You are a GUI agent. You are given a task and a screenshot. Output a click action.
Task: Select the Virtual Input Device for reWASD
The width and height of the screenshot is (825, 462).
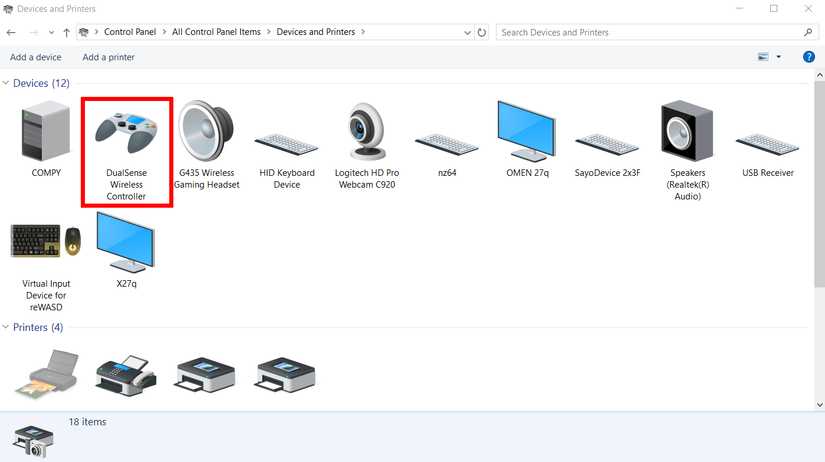tap(46, 245)
